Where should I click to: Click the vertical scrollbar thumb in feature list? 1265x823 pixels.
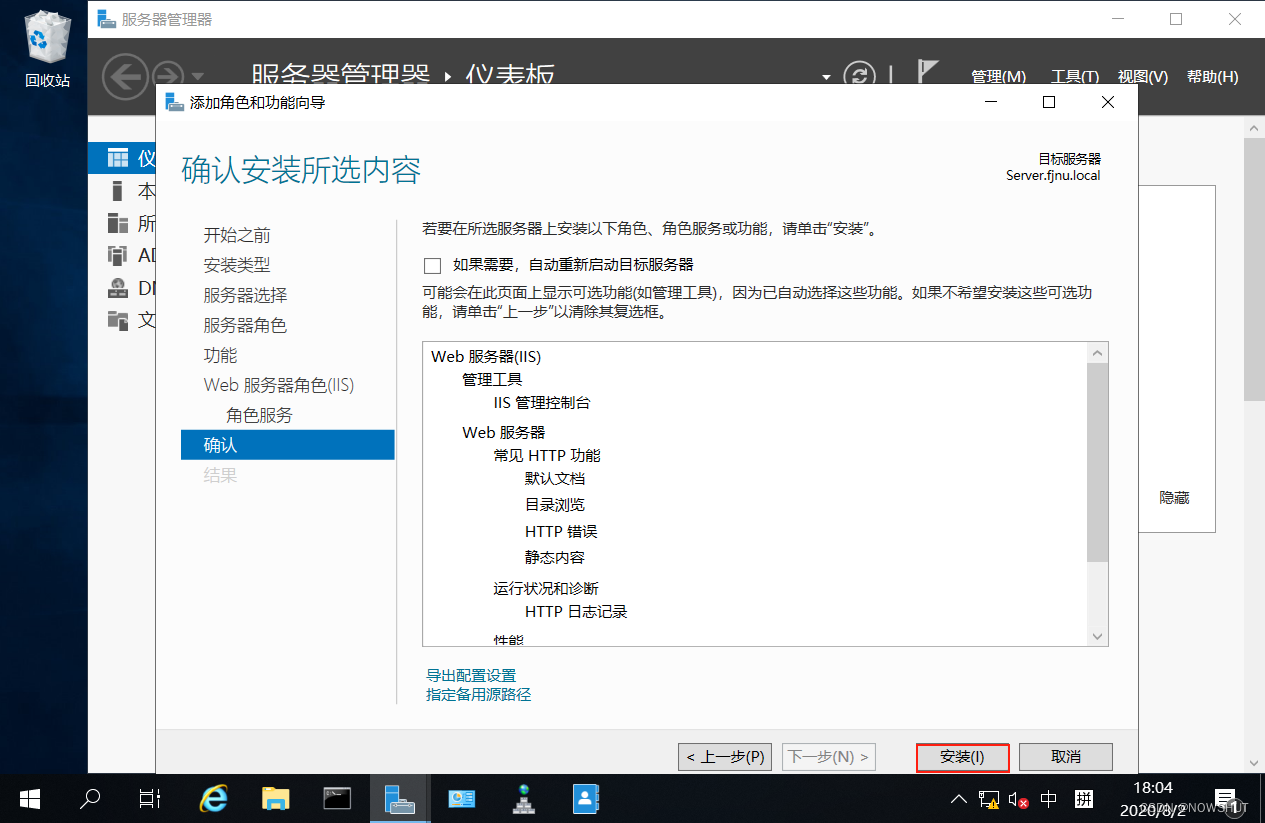(1098, 462)
